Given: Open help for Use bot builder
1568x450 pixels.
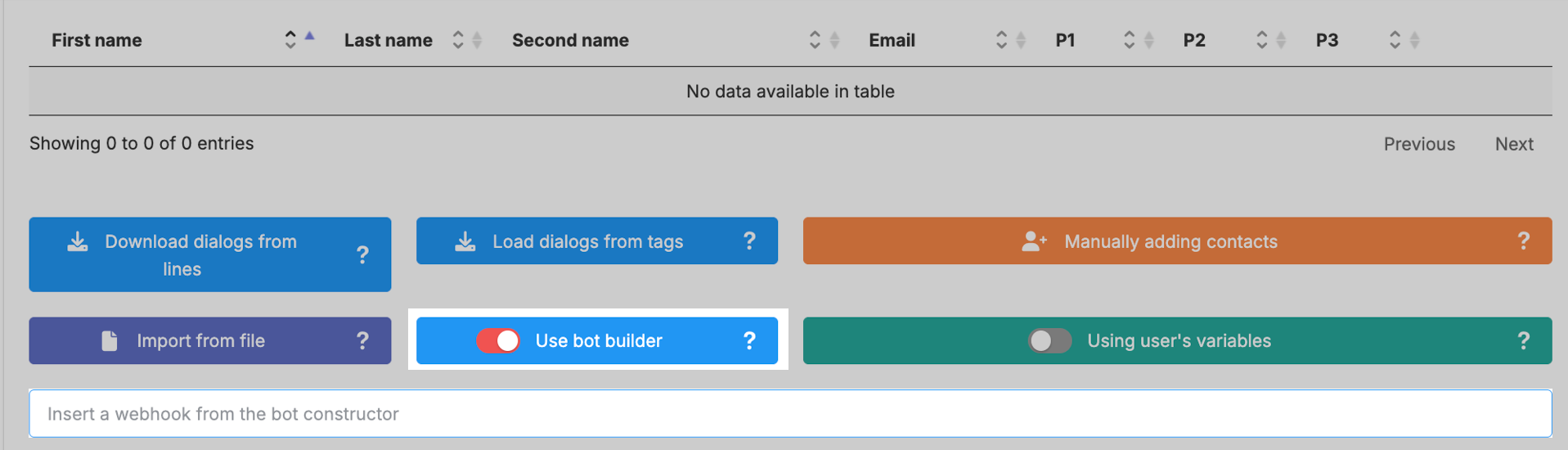Looking at the screenshot, I should point(749,341).
